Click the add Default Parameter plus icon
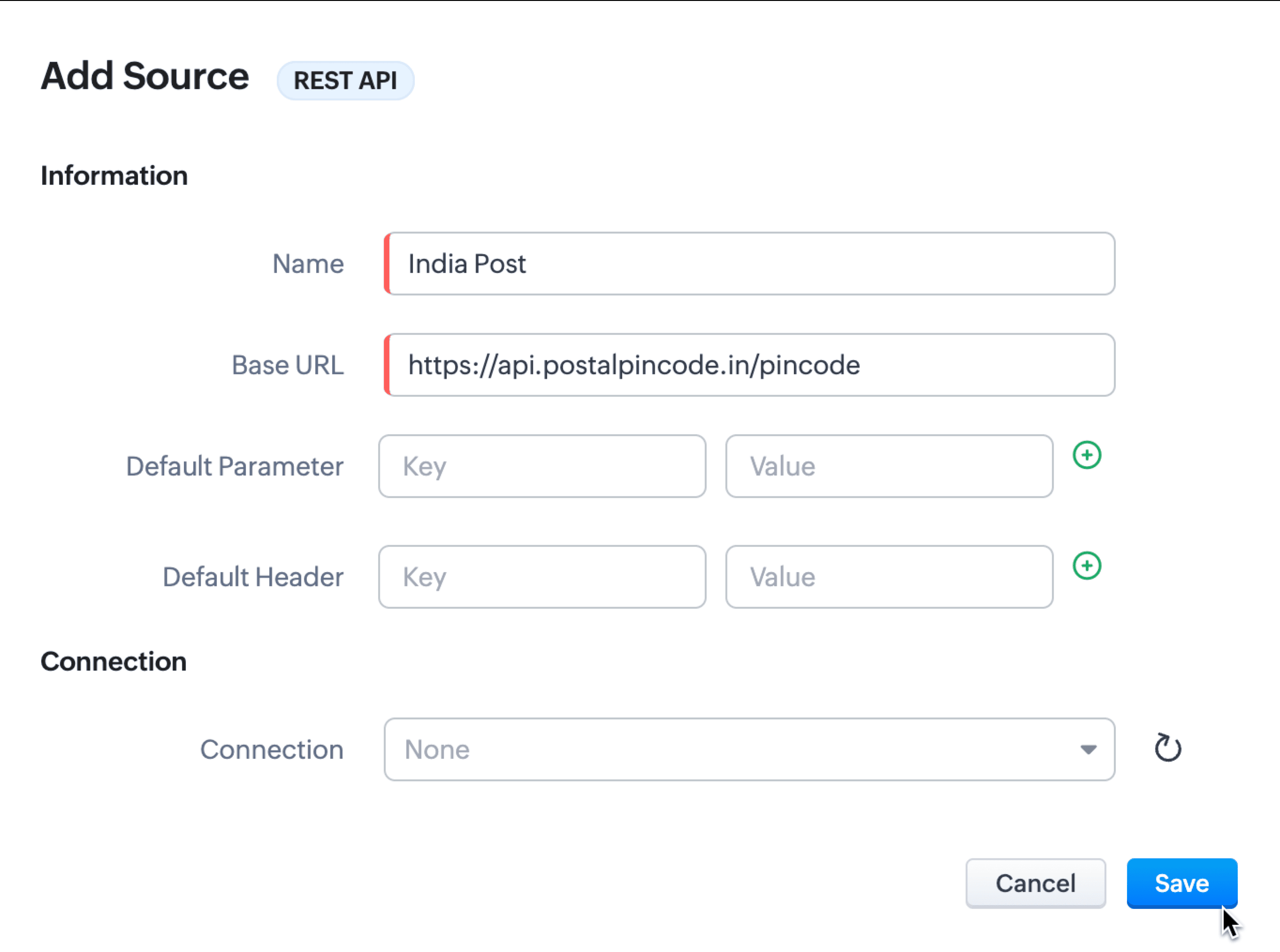The height and width of the screenshot is (952, 1280). pos(1087,455)
